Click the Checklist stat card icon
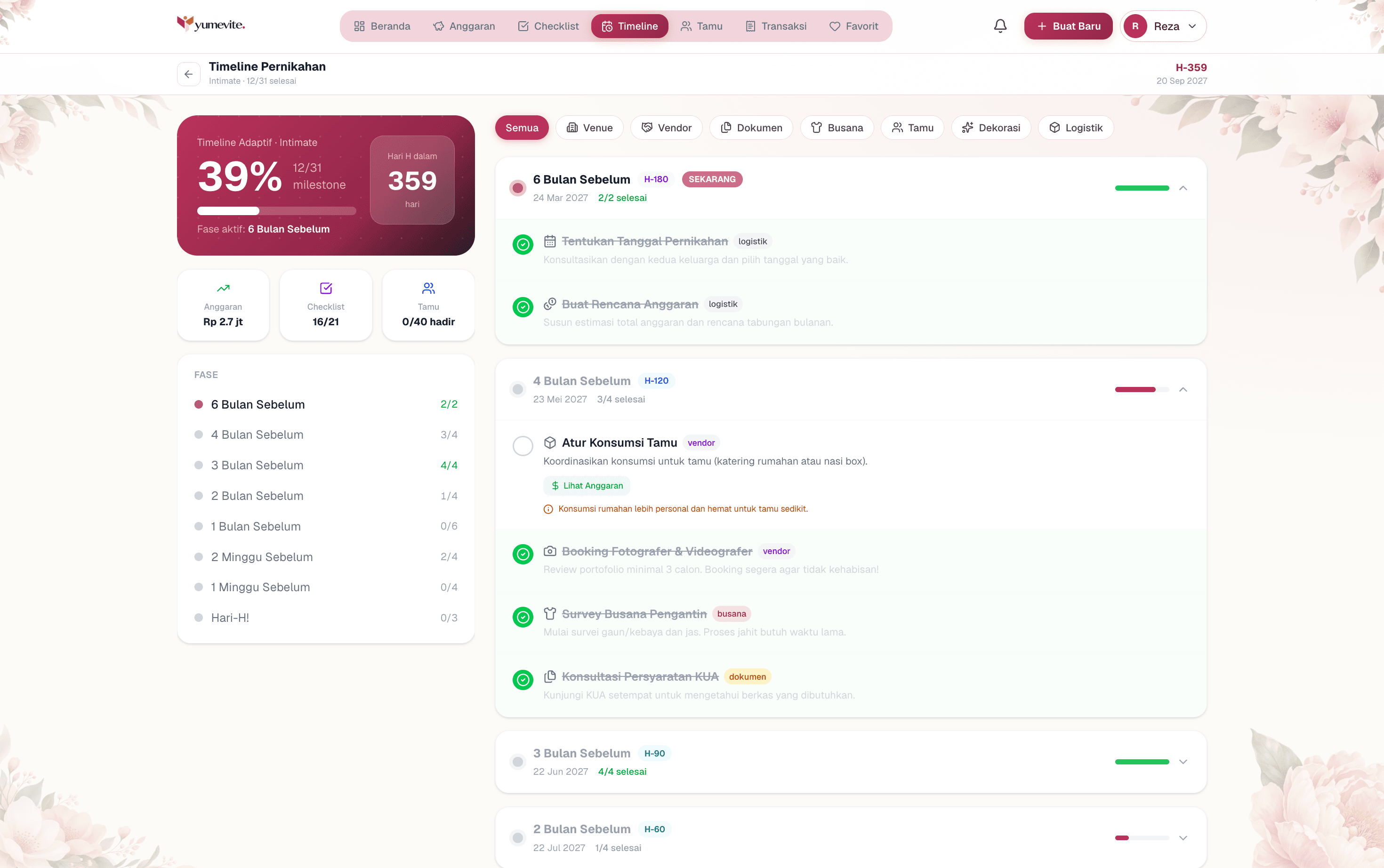This screenshot has height=868, width=1384. click(x=325, y=288)
